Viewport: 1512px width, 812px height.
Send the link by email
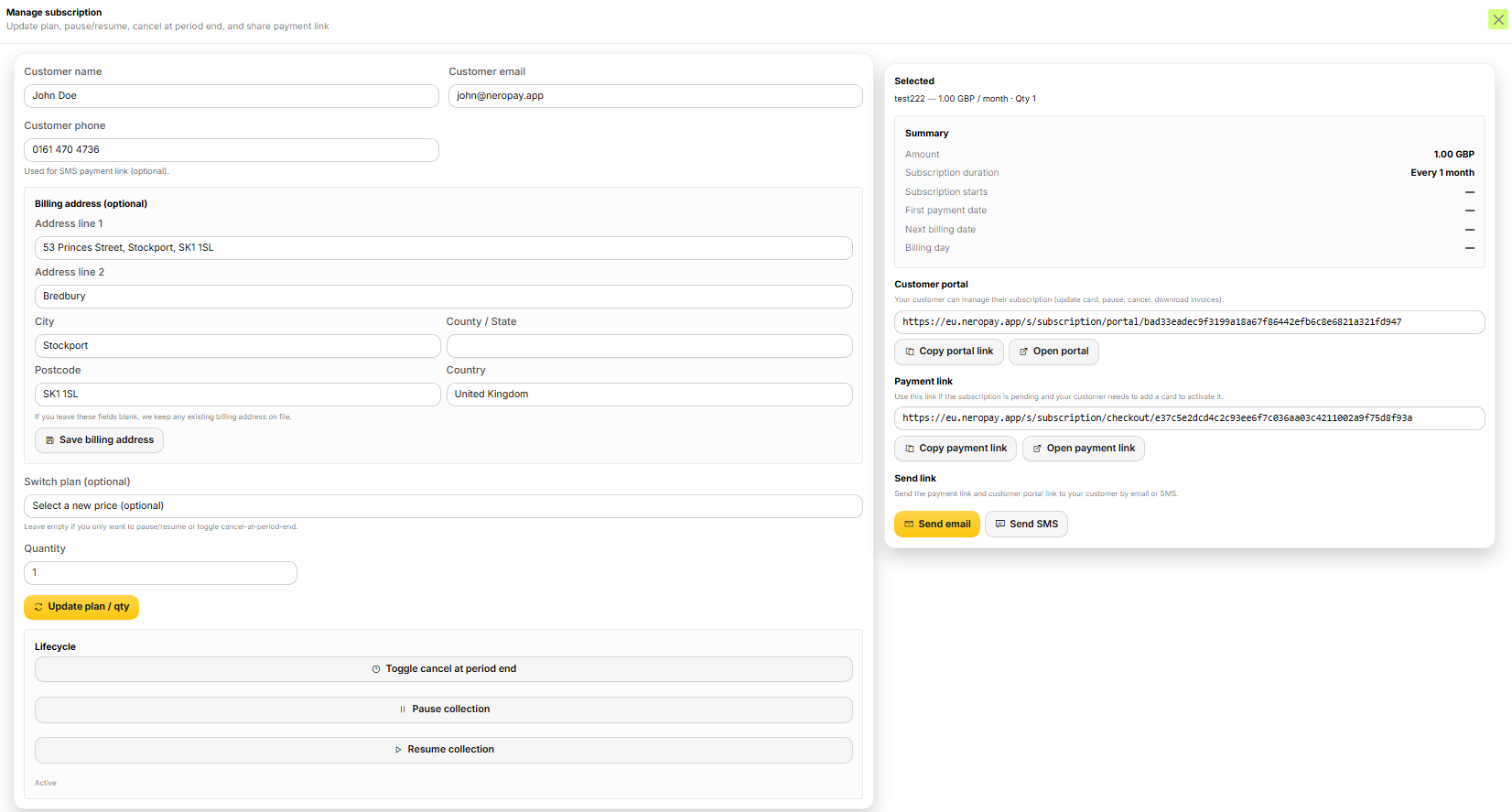pos(936,525)
